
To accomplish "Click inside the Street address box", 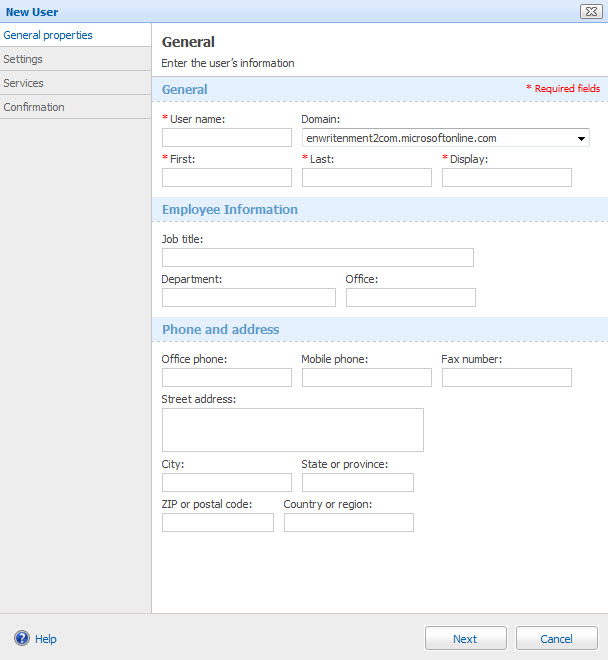I will pos(292,429).
